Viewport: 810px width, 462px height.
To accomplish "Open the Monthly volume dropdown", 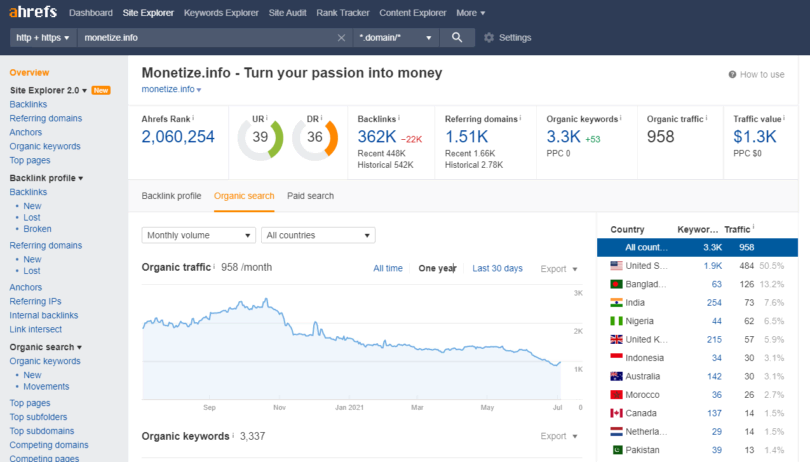I will click(x=199, y=235).
